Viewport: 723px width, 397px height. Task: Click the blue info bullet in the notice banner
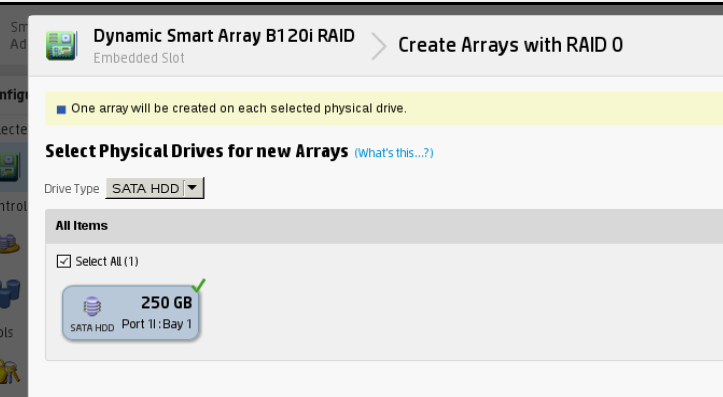pos(61,109)
